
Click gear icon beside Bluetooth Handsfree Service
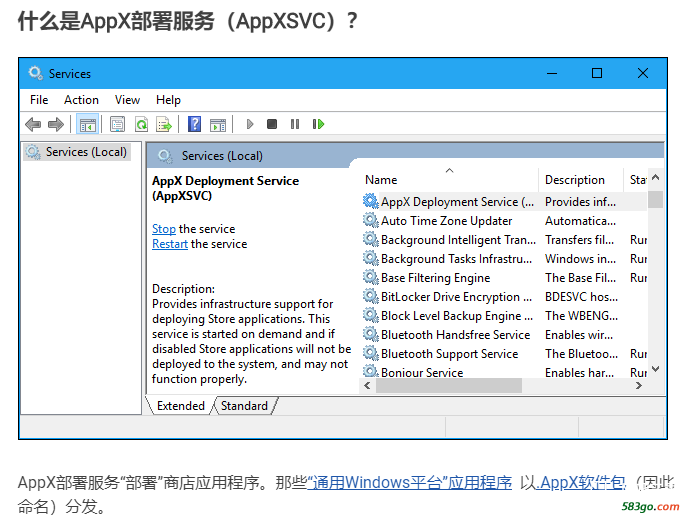[370, 334]
